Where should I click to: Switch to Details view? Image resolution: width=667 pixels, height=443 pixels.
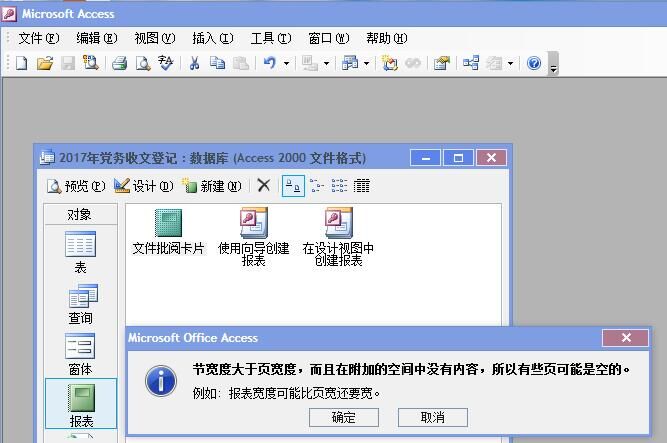361,186
